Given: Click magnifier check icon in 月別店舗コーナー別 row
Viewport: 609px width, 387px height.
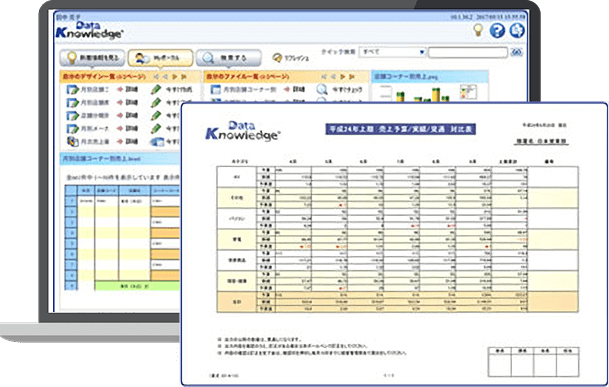Looking at the screenshot, I should point(322,89).
